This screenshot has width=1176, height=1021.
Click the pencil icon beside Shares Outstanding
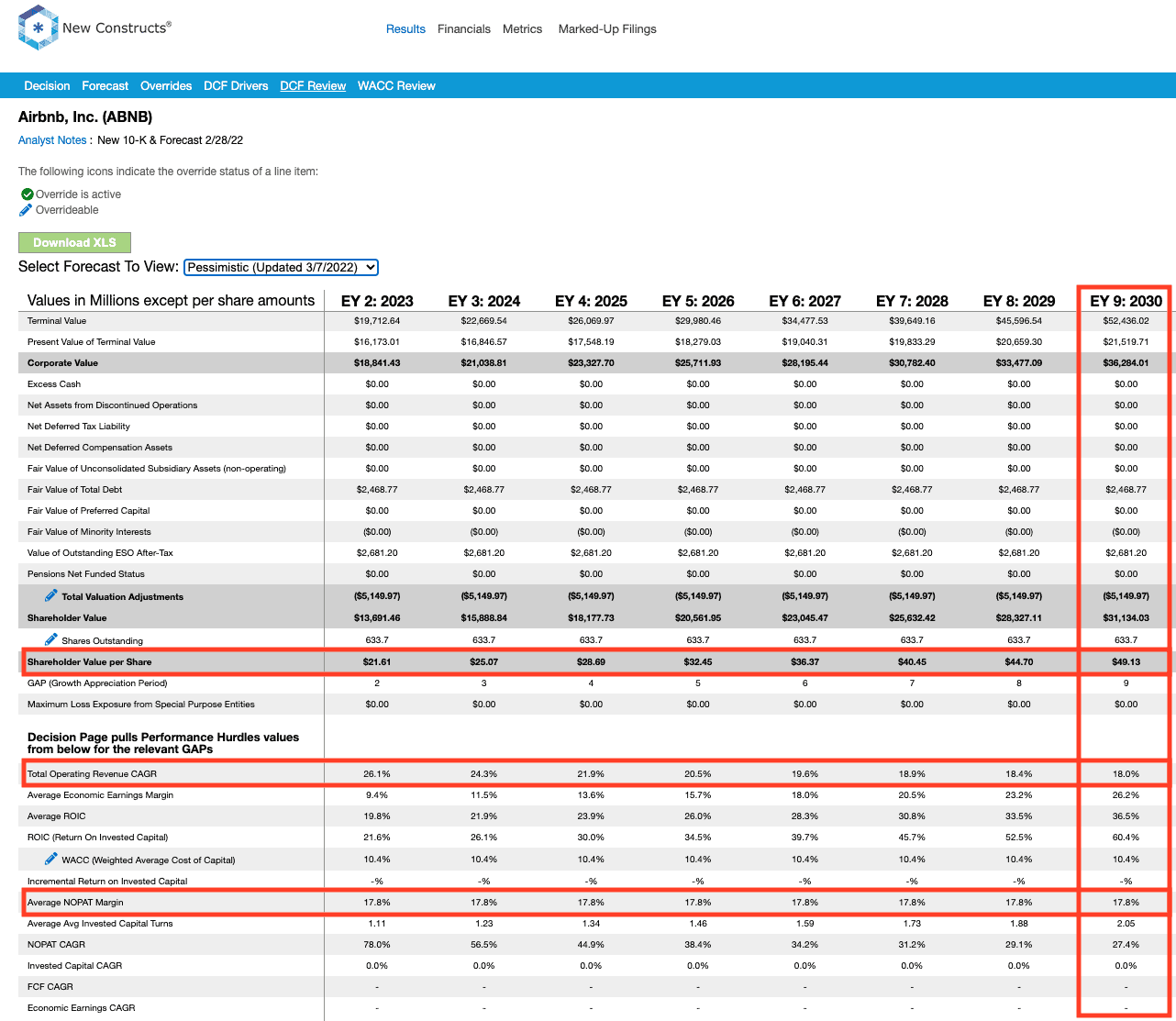[x=51, y=639]
